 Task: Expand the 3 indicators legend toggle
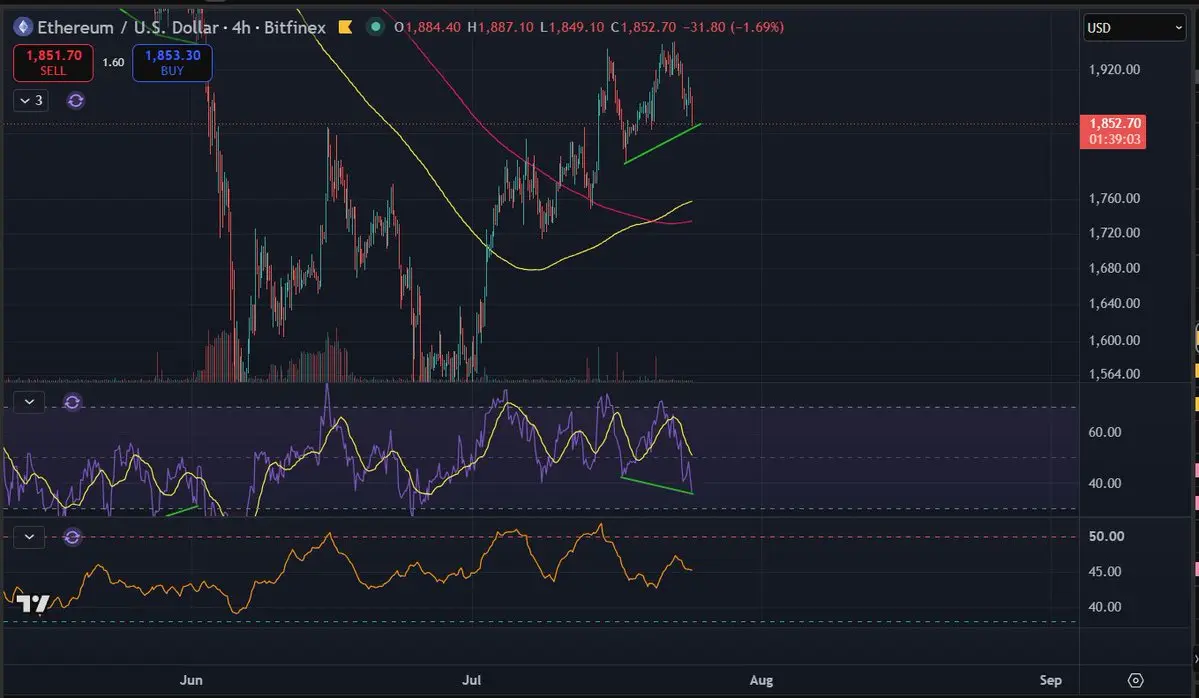click(31, 100)
